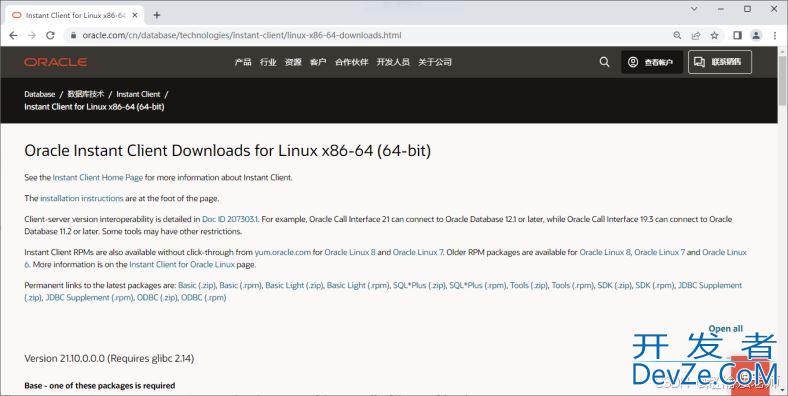The height and width of the screenshot is (396, 788).
Task: Open the 开发人员 menu
Action: pos(393,62)
